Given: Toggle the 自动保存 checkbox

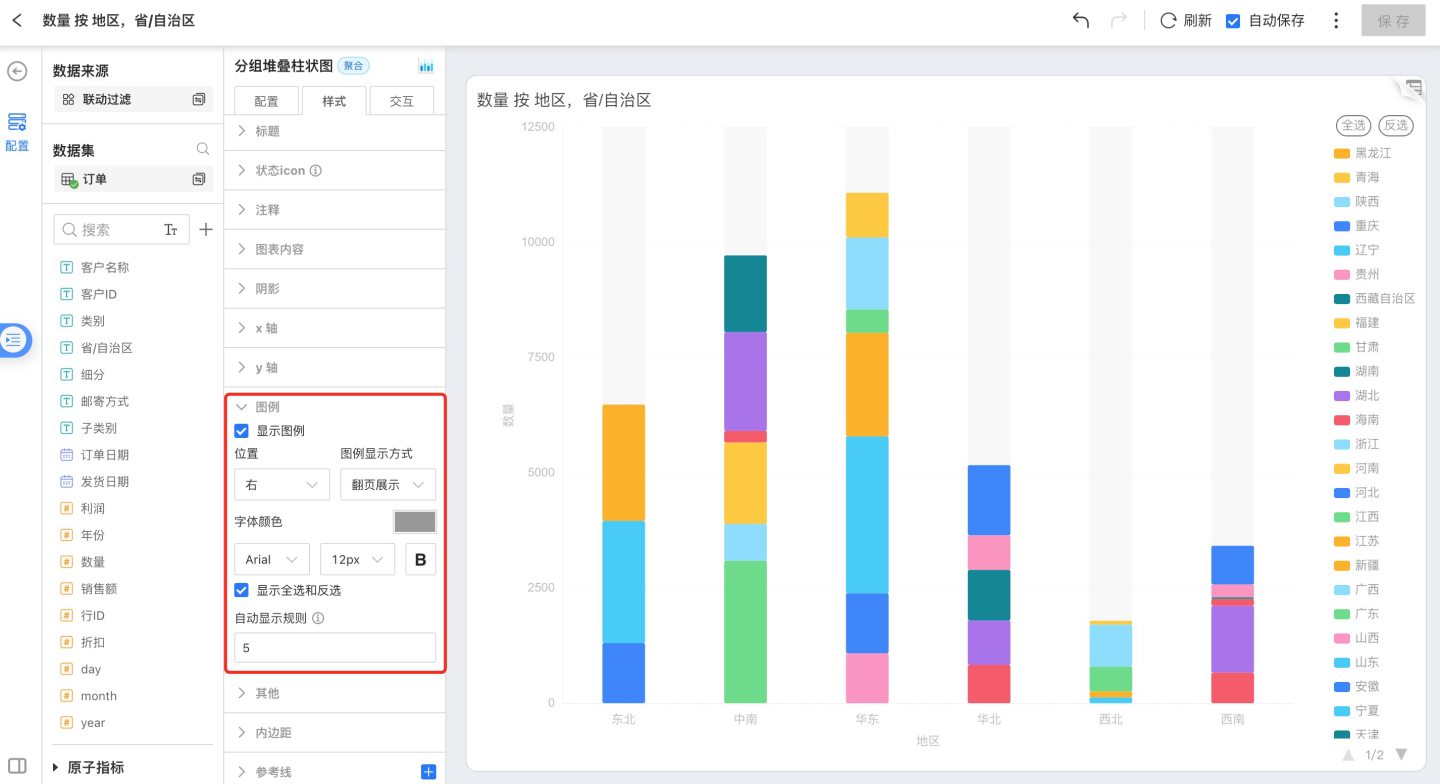Looking at the screenshot, I should pyautogui.click(x=1233, y=20).
